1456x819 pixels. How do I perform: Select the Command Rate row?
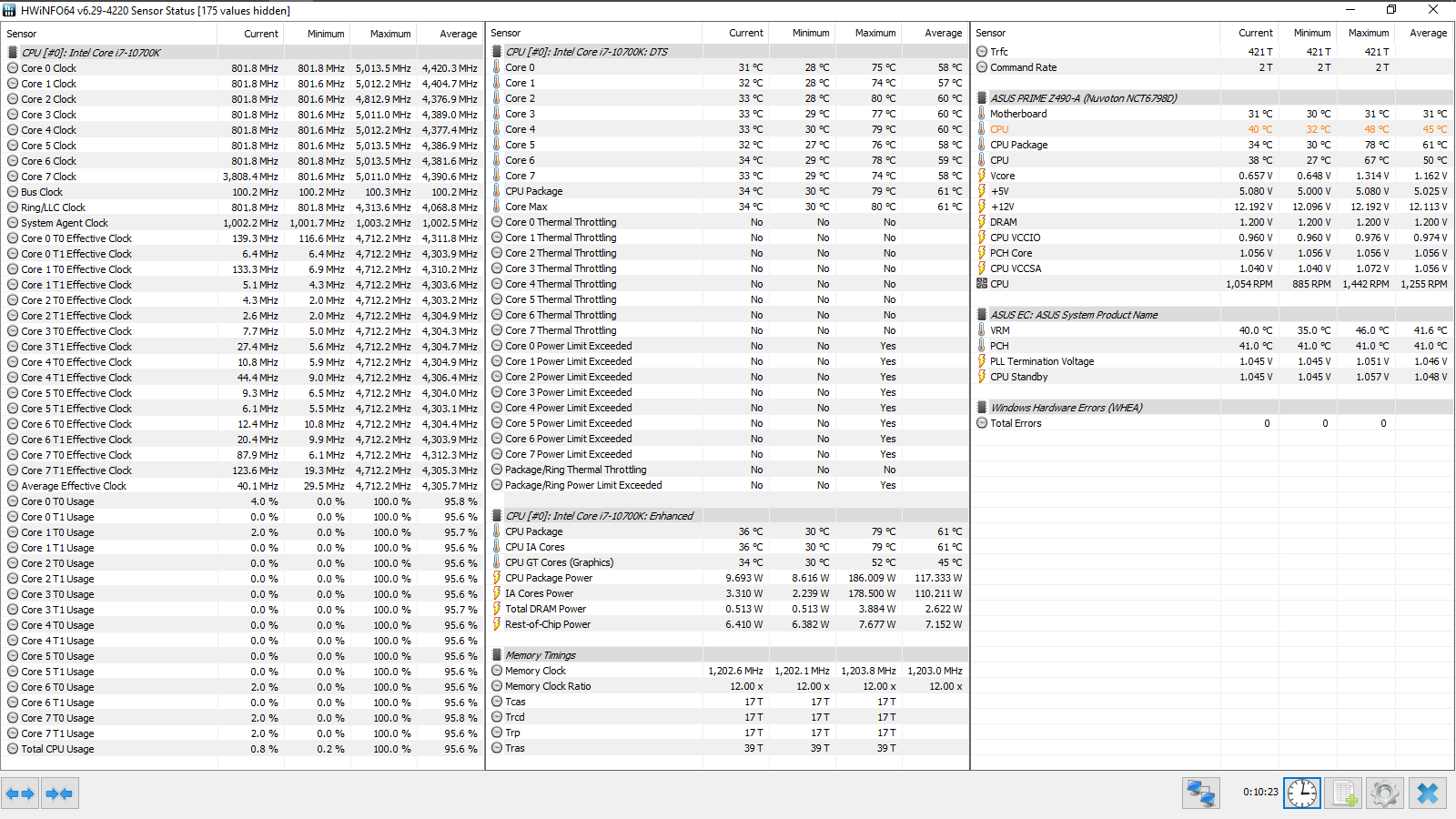[x=1212, y=67]
